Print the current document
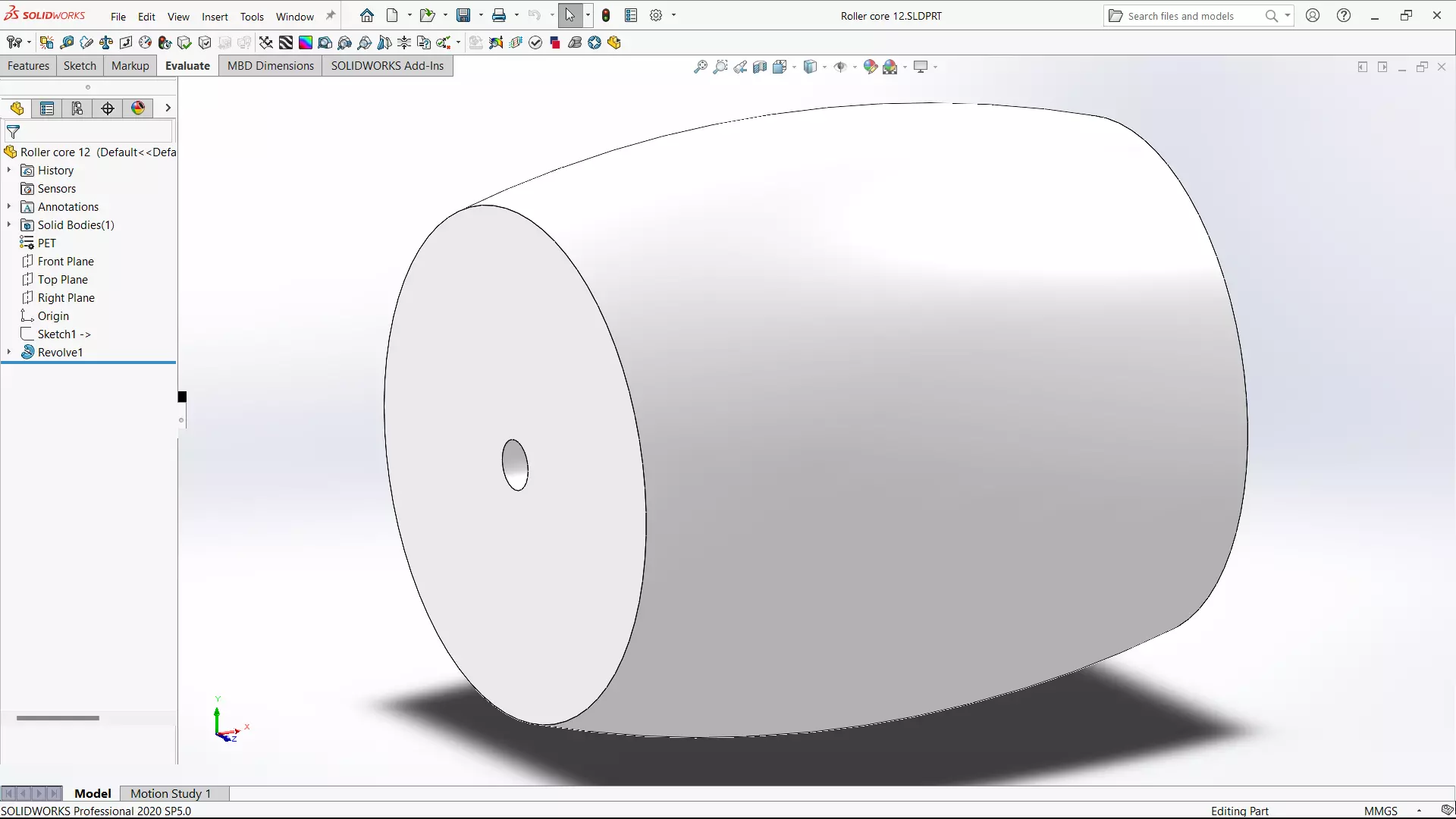The image size is (1456, 819). (x=499, y=15)
